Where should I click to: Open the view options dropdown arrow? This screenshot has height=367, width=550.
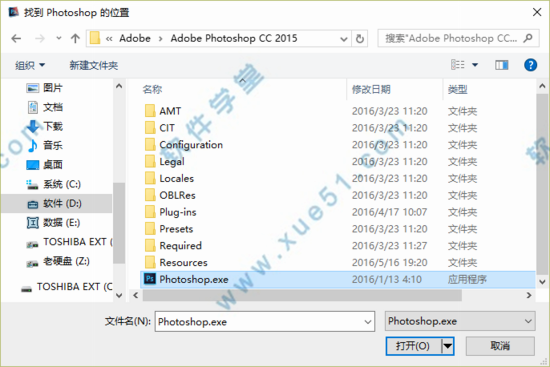[475, 65]
